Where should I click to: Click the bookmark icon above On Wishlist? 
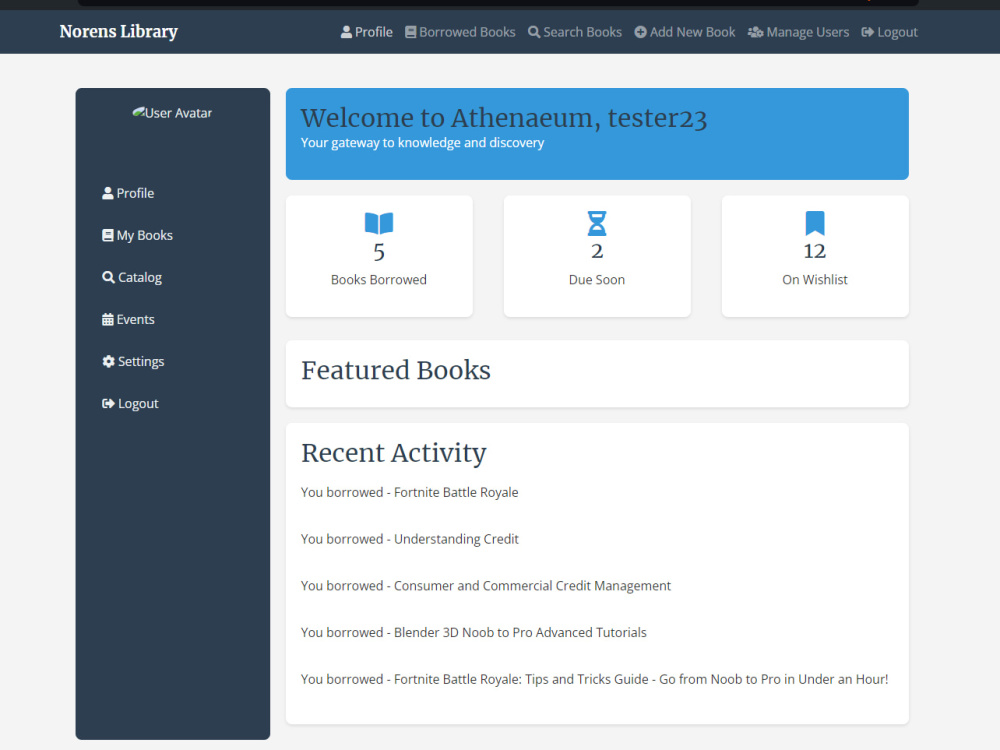click(x=814, y=223)
